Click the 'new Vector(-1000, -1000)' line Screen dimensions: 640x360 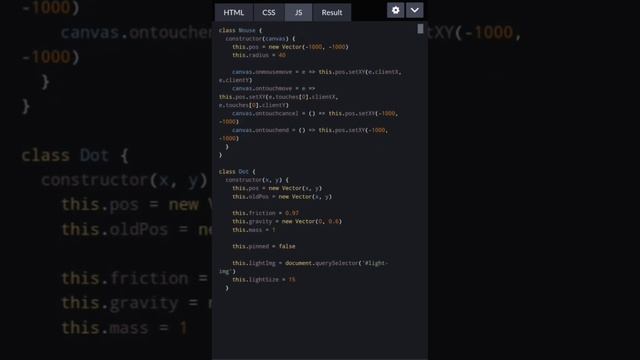(290, 47)
